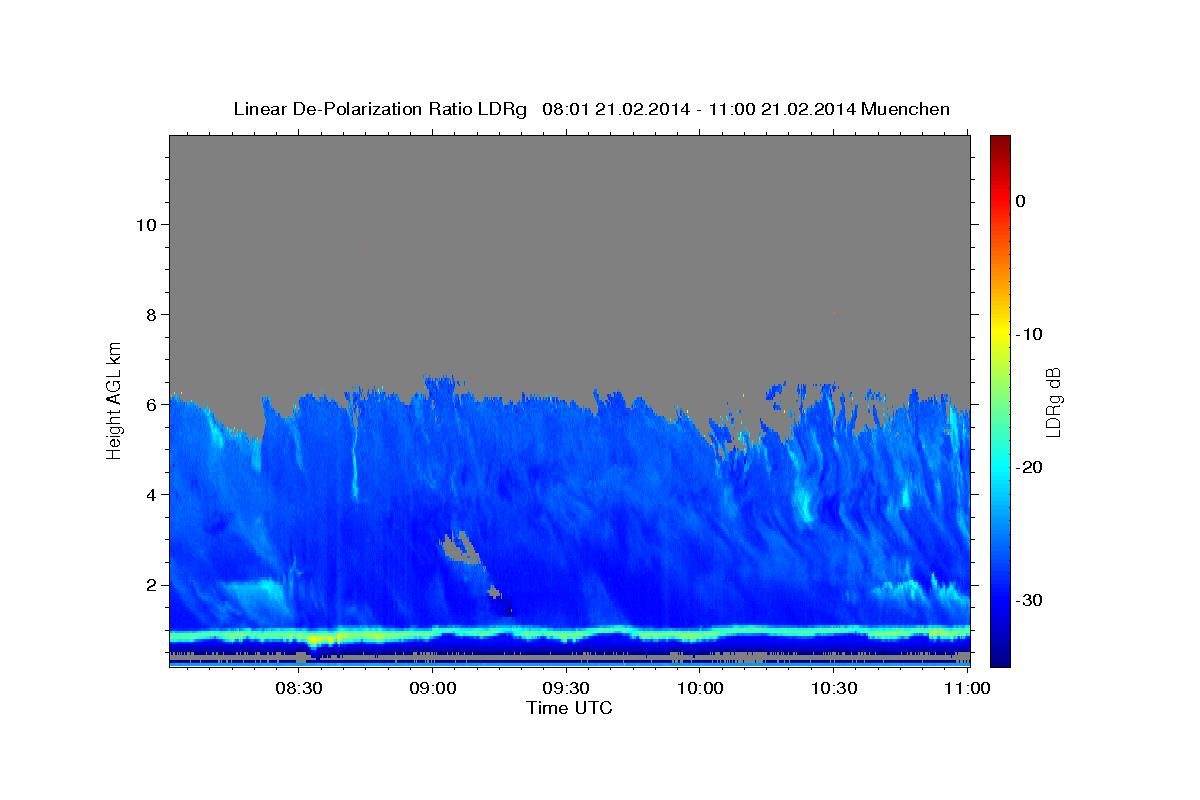Click the height tick label 8

click(x=150, y=314)
